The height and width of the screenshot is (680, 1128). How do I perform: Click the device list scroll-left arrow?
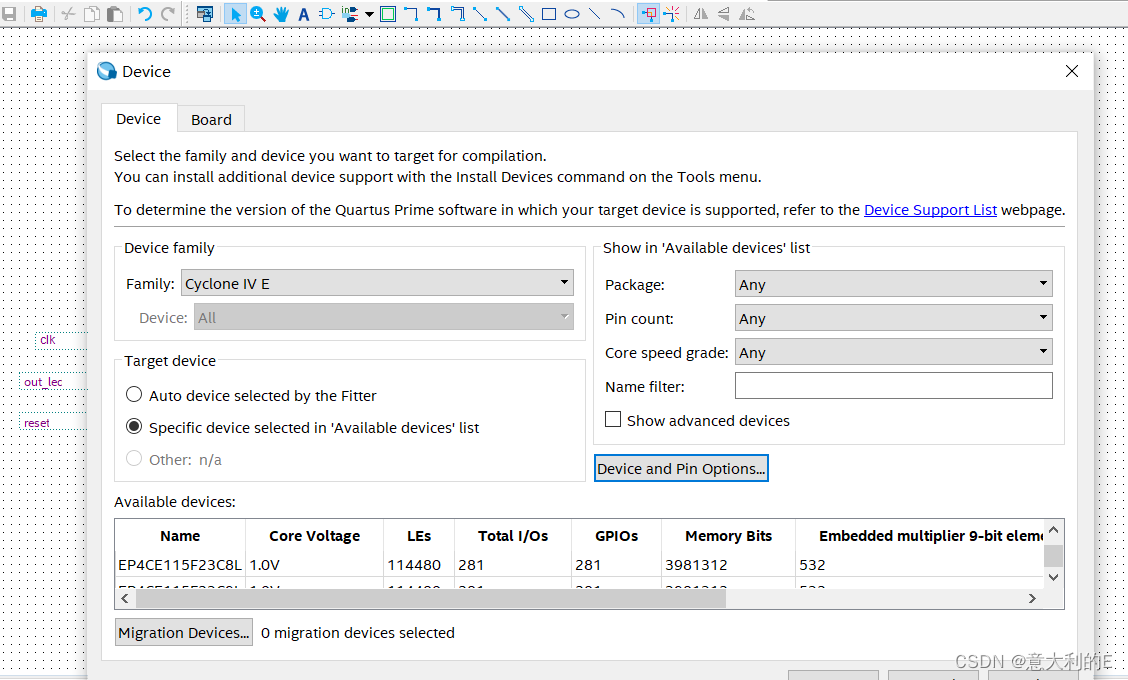[125, 599]
